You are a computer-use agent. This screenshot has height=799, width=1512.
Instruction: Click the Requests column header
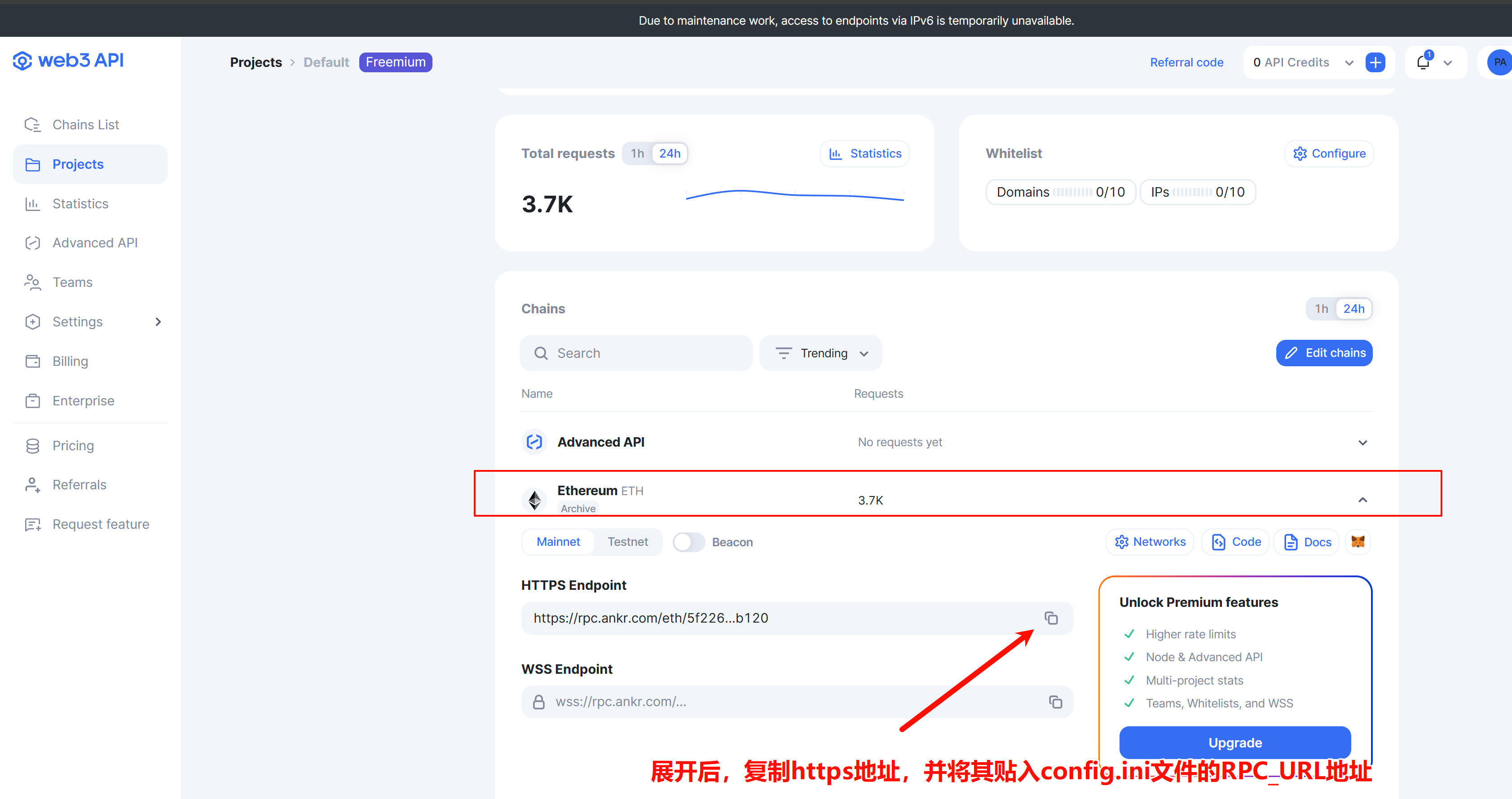pos(878,394)
